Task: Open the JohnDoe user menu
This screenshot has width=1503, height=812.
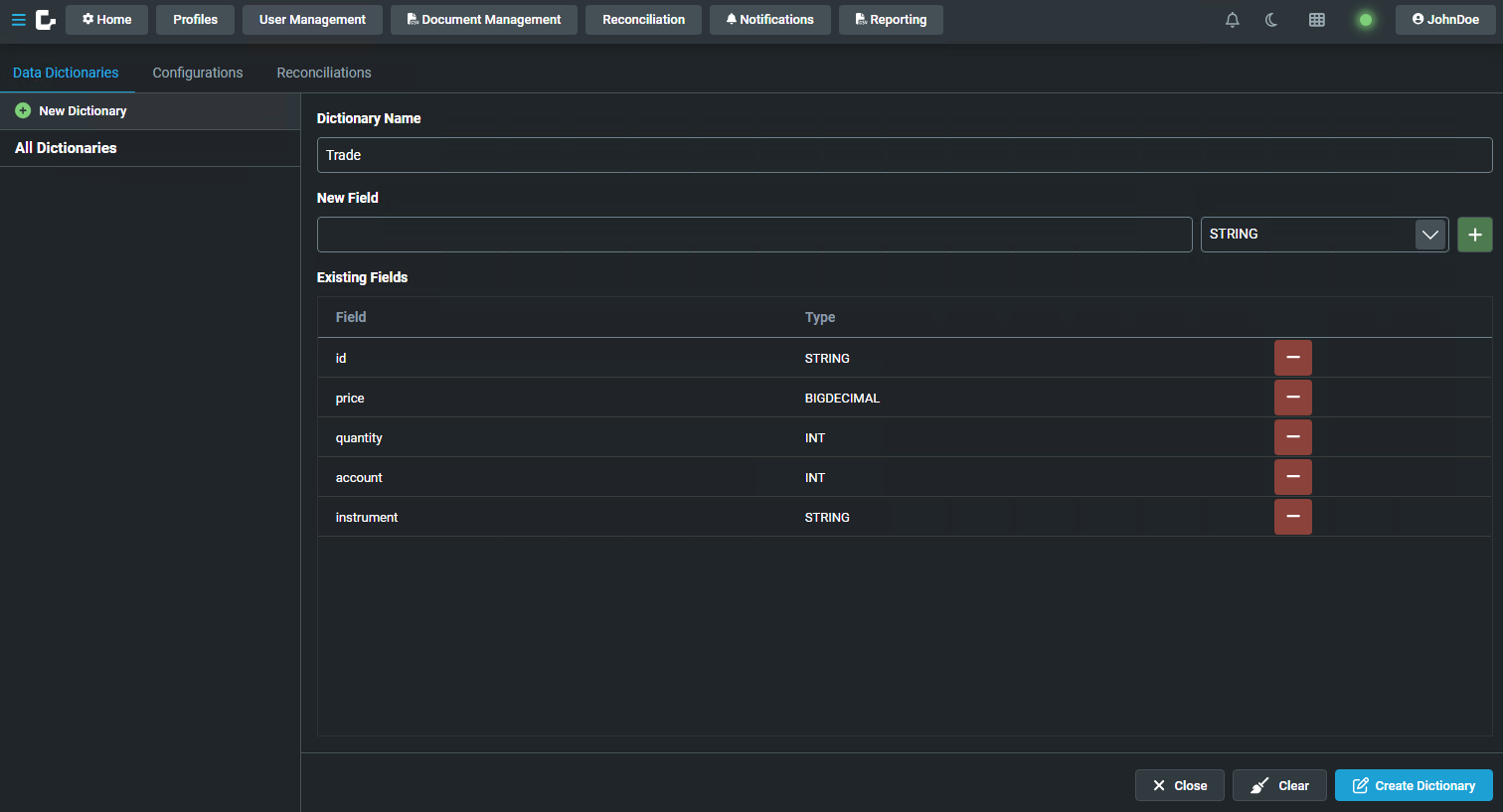Action: pyautogui.click(x=1444, y=20)
